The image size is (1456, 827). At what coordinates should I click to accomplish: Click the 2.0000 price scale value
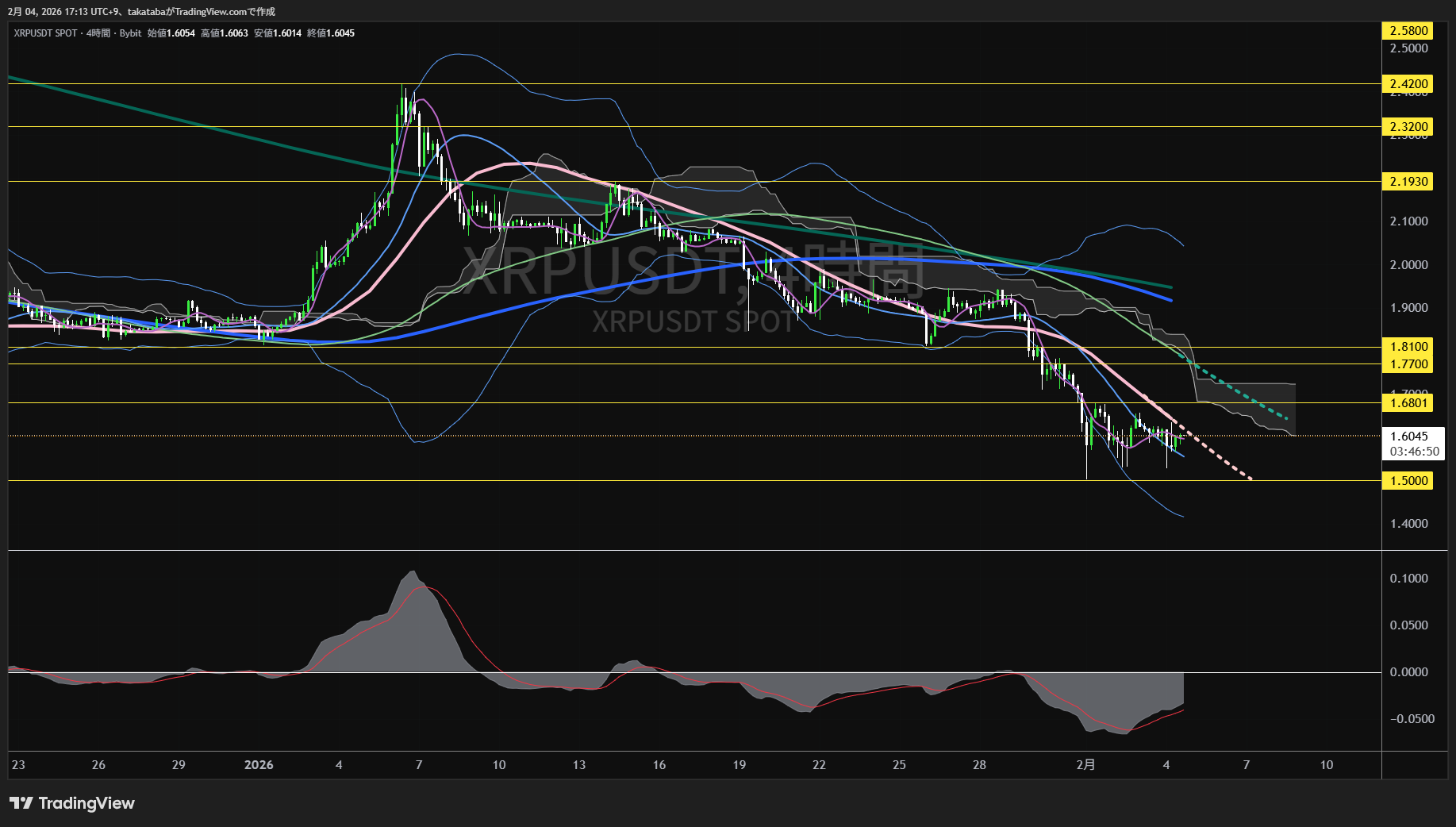(x=1408, y=265)
